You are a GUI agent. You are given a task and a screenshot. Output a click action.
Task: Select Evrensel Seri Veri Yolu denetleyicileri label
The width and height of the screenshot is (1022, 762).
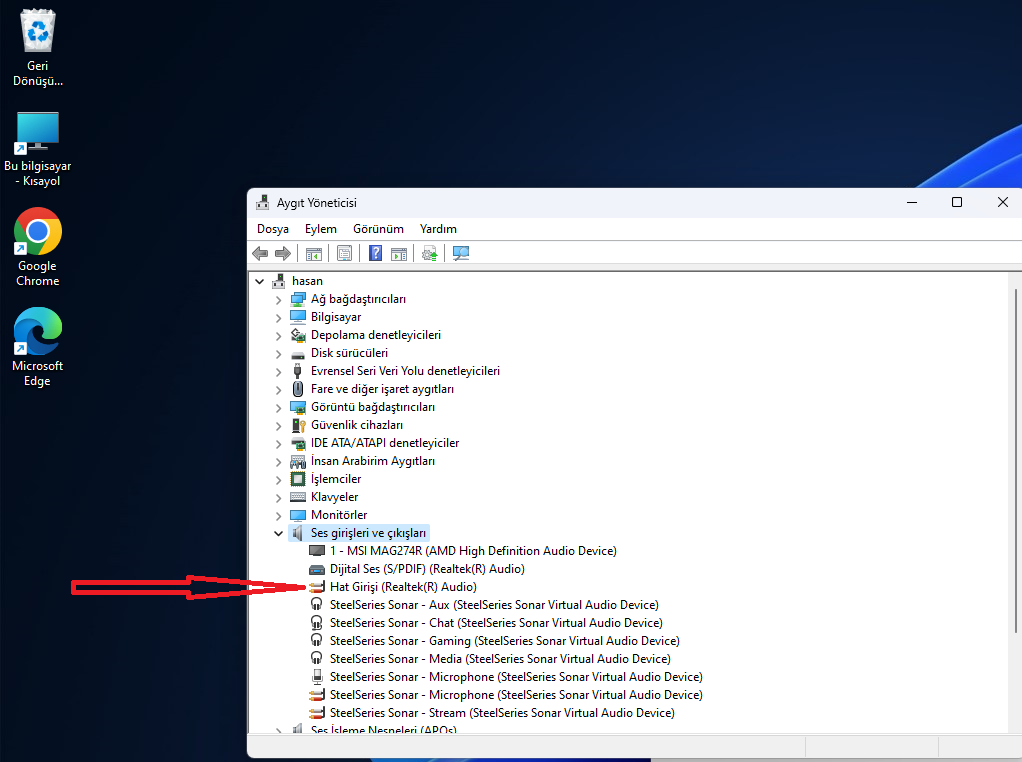[405, 371]
